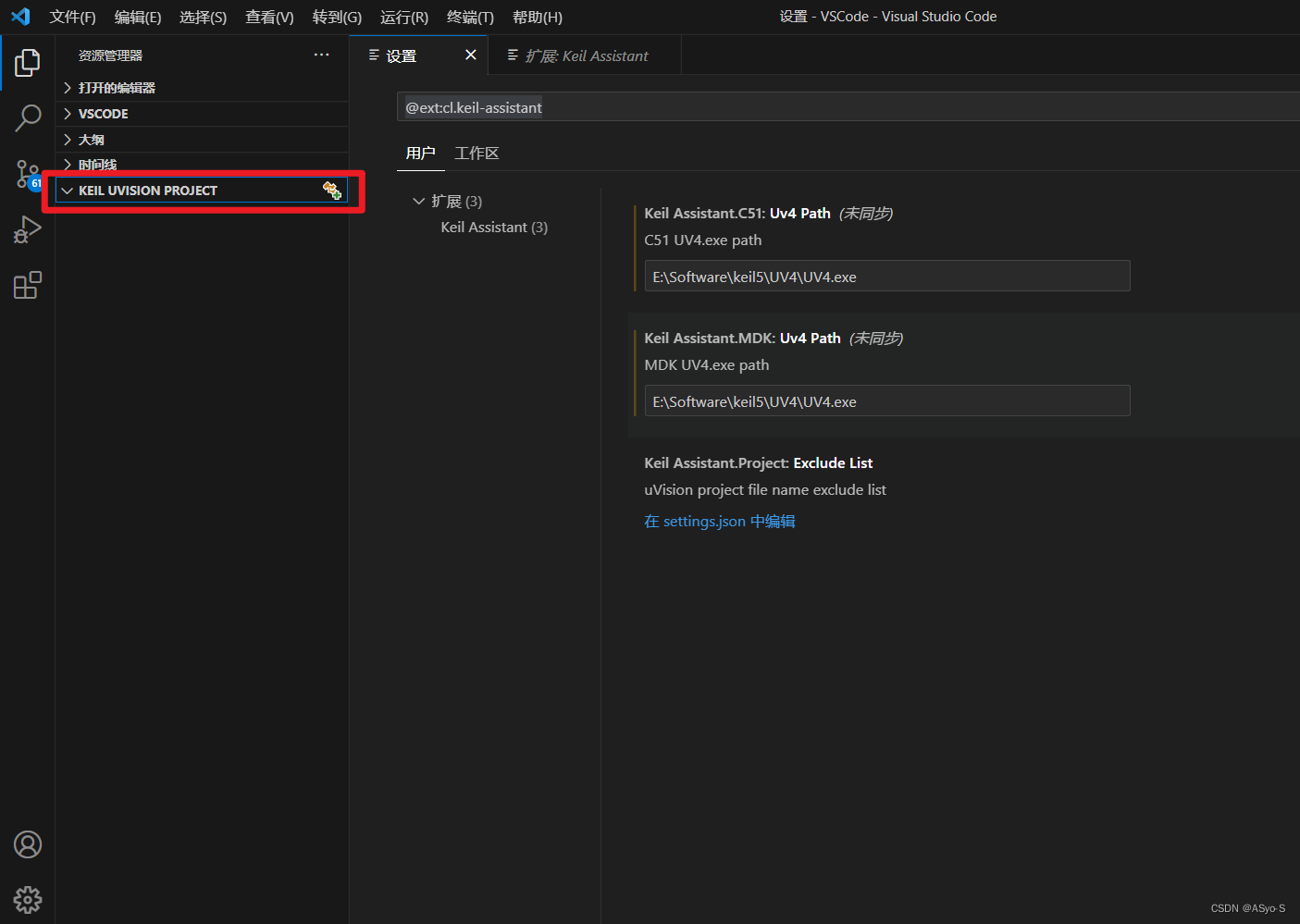The width and height of the screenshot is (1300, 924).
Task: Click the 资源管理器 panel title
Action: pos(110,55)
